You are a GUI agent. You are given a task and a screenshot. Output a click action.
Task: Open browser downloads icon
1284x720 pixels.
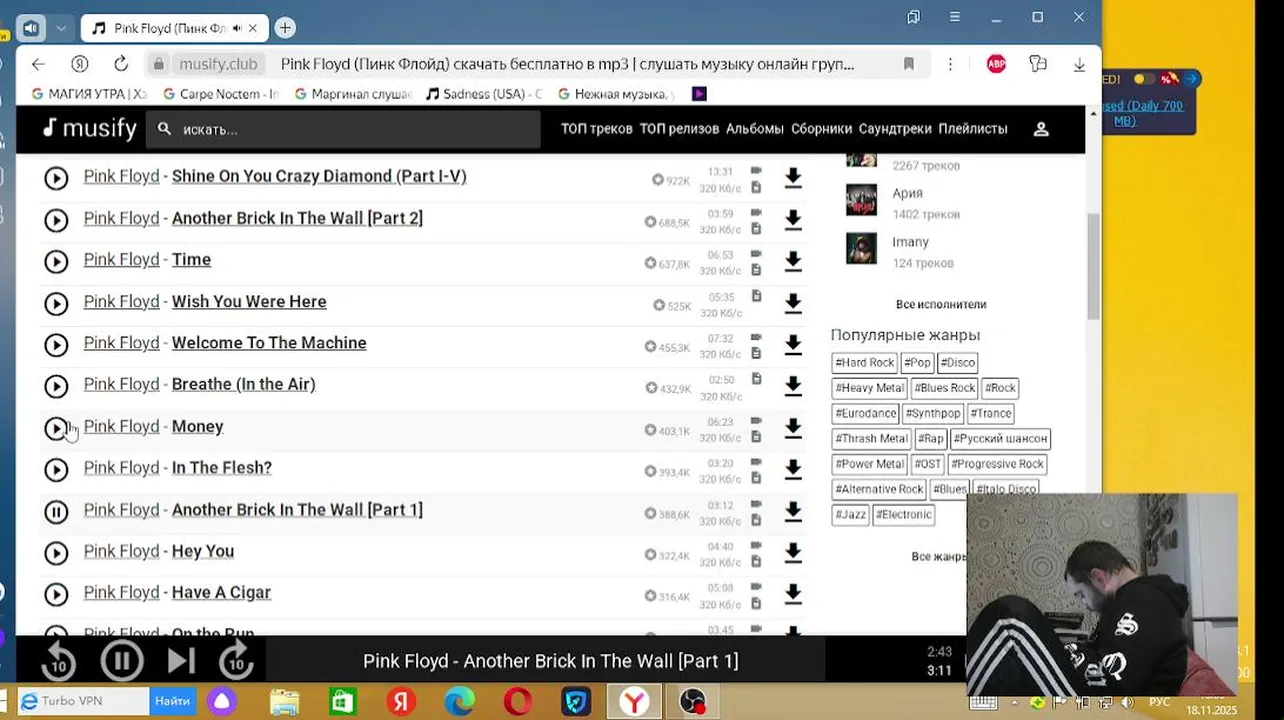1079,64
